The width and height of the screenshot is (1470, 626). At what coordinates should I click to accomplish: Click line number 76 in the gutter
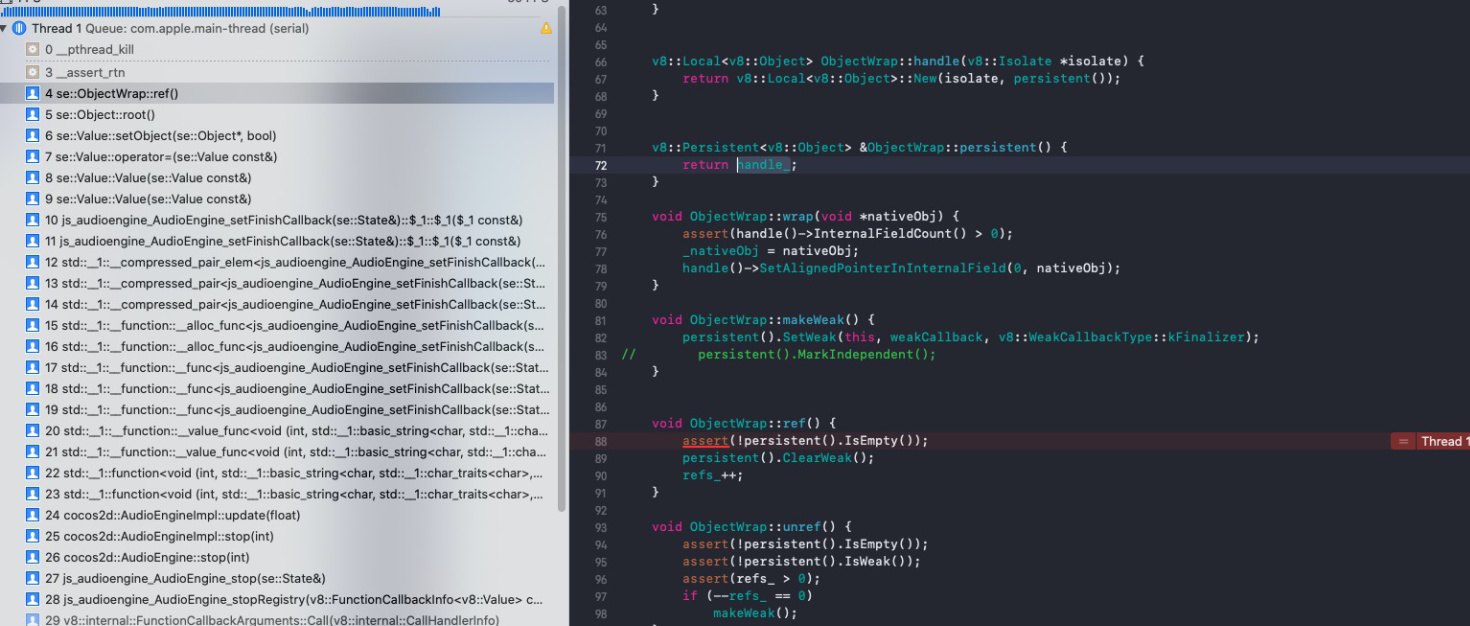tap(600, 234)
